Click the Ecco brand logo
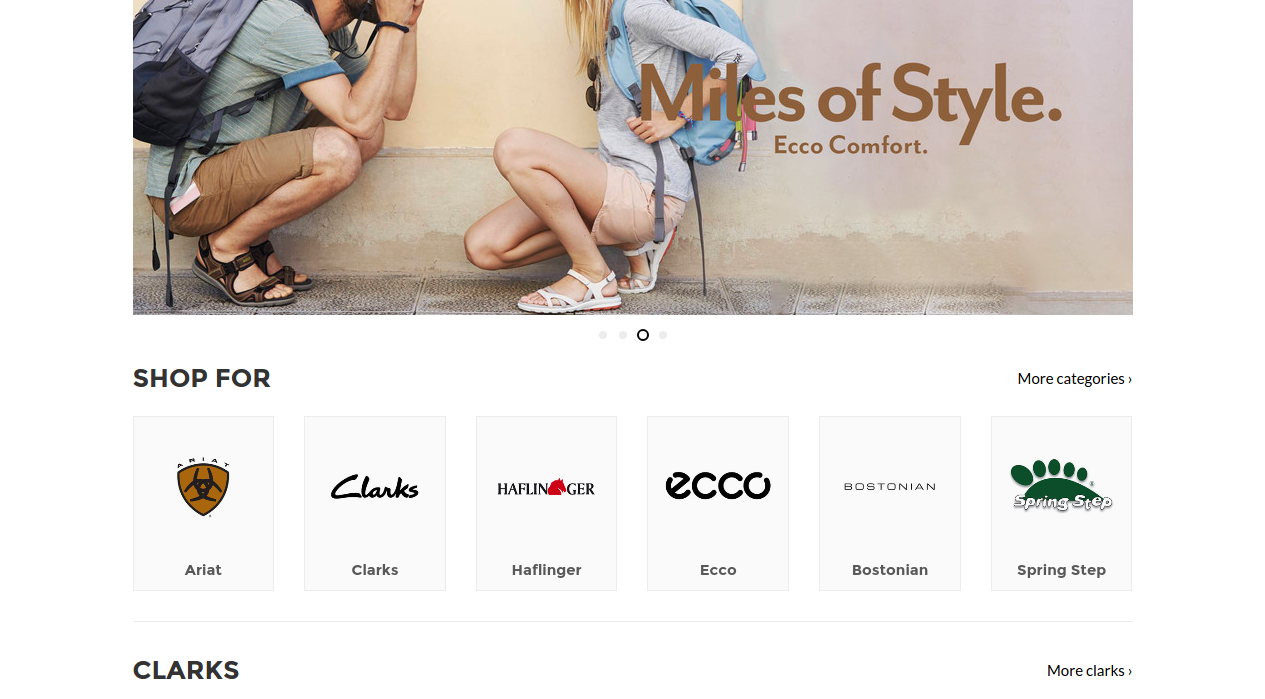1265x699 pixels. (x=718, y=486)
